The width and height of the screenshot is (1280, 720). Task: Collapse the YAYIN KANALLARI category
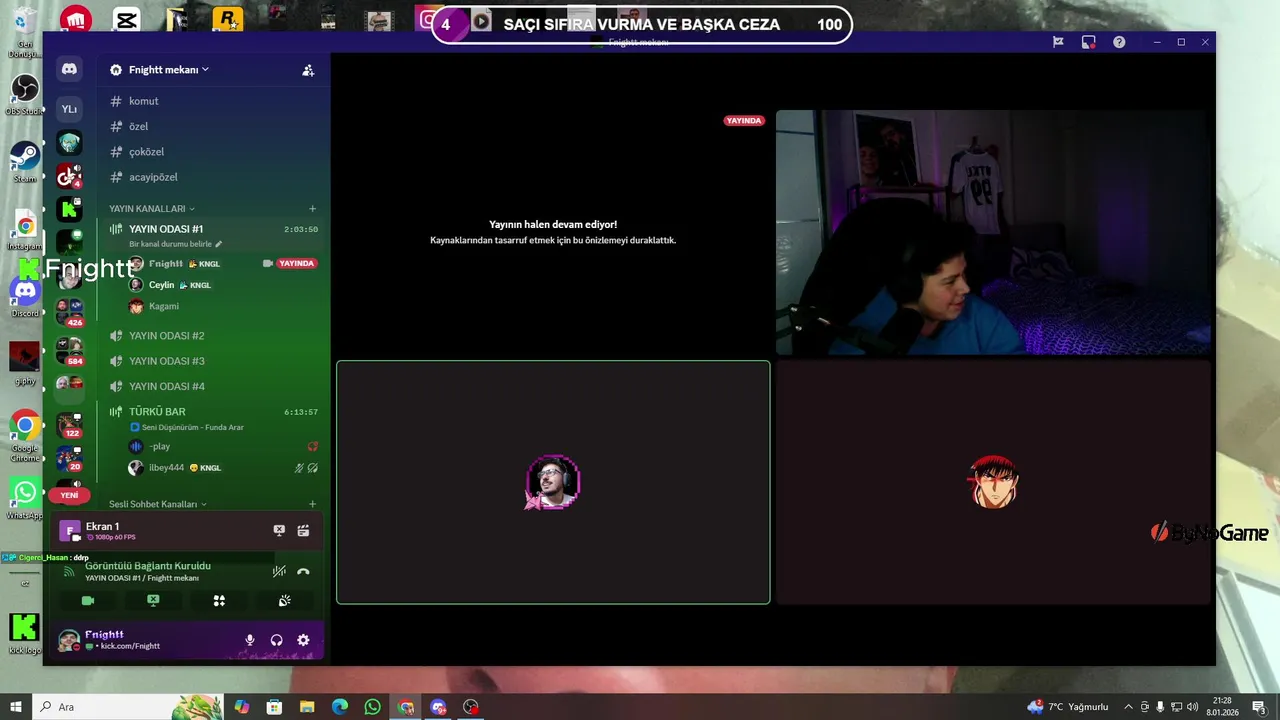(152, 209)
